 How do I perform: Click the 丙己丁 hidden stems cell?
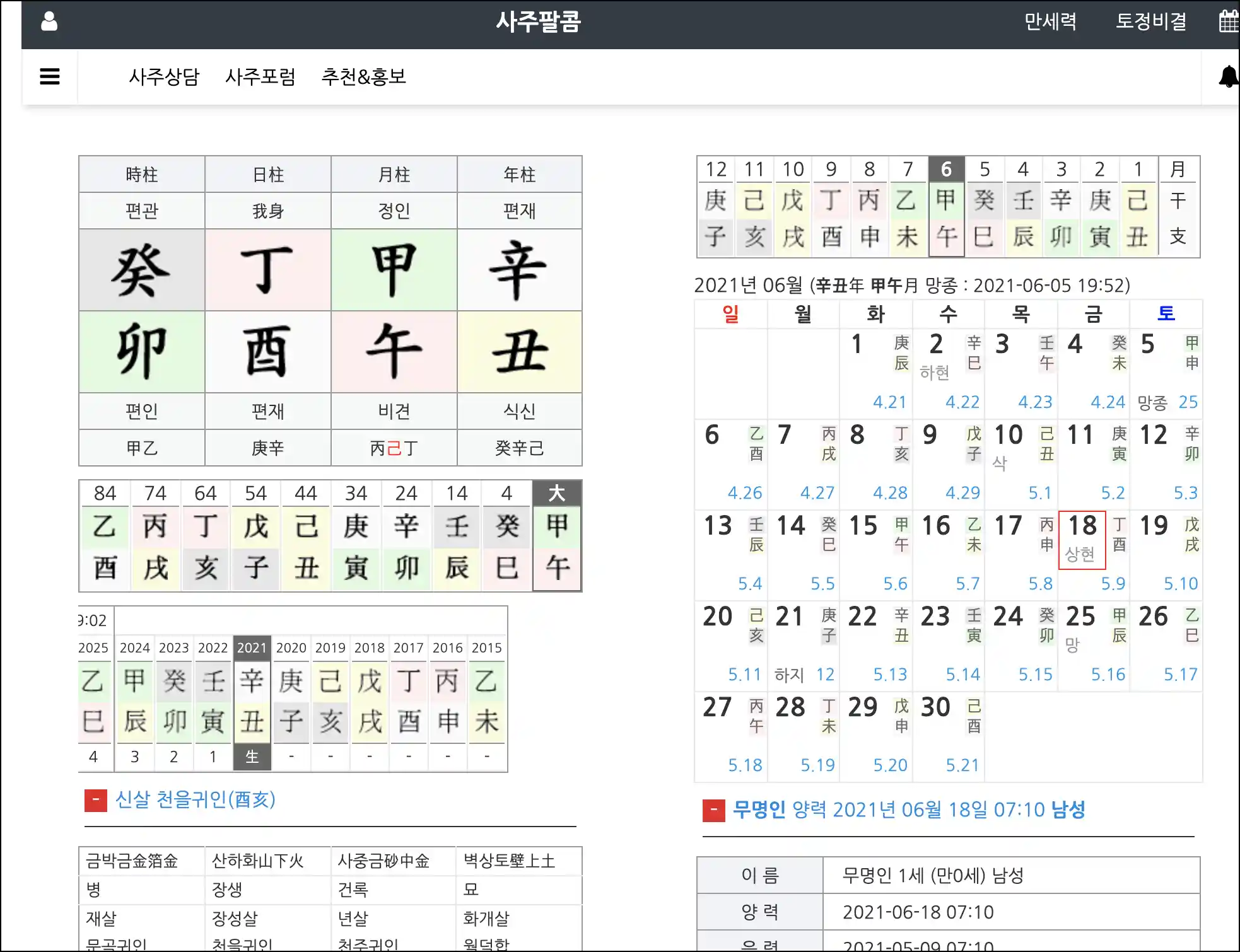394,448
